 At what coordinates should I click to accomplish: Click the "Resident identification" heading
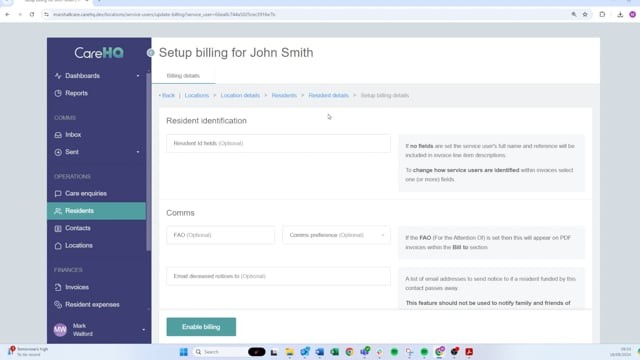click(x=206, y=121)
